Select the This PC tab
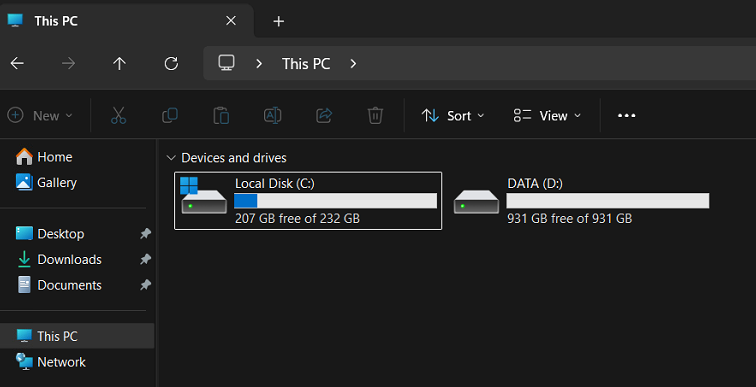 [x=126, y=21]
